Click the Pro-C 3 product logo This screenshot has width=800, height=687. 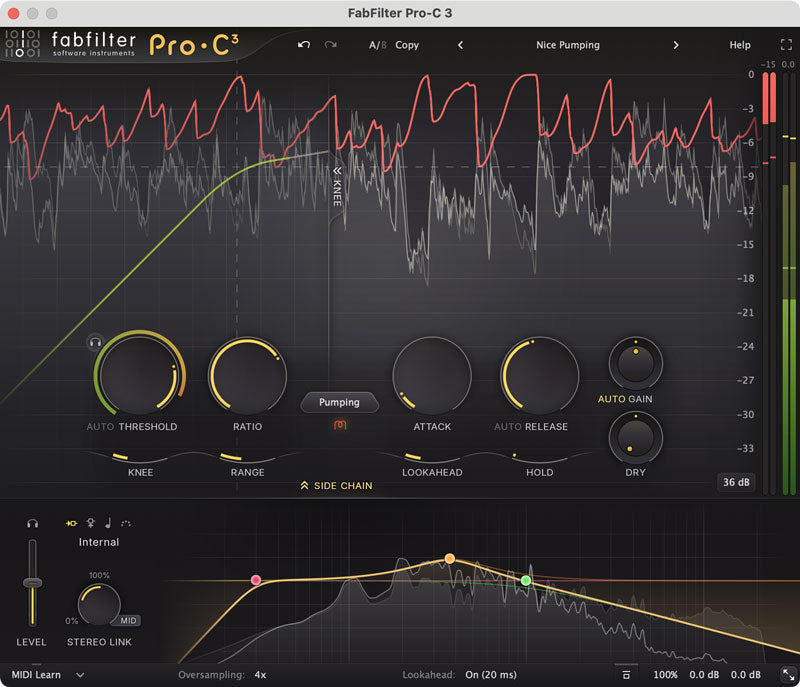point(194,45)
